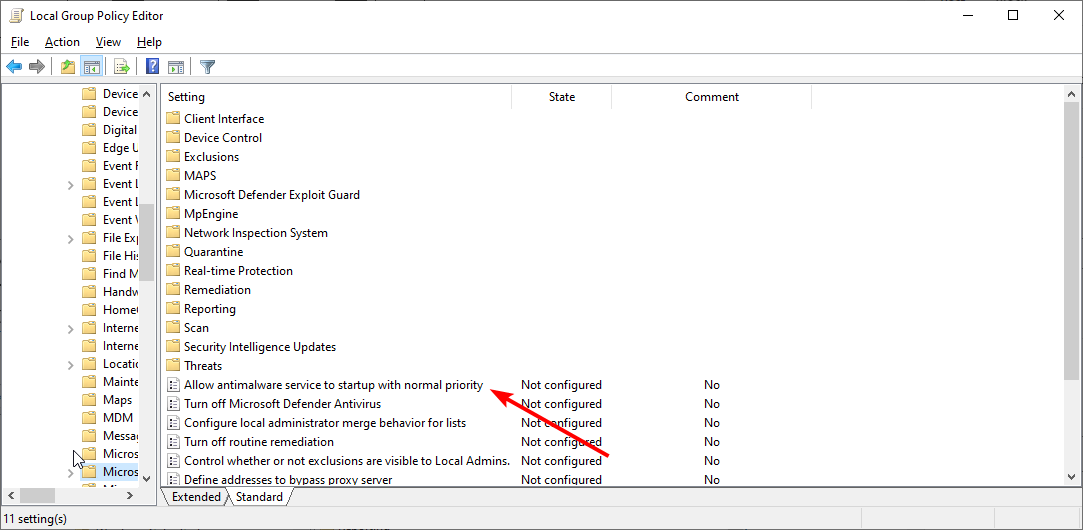Select Allow antimalware service startup policy

click(x=333, y=385)
